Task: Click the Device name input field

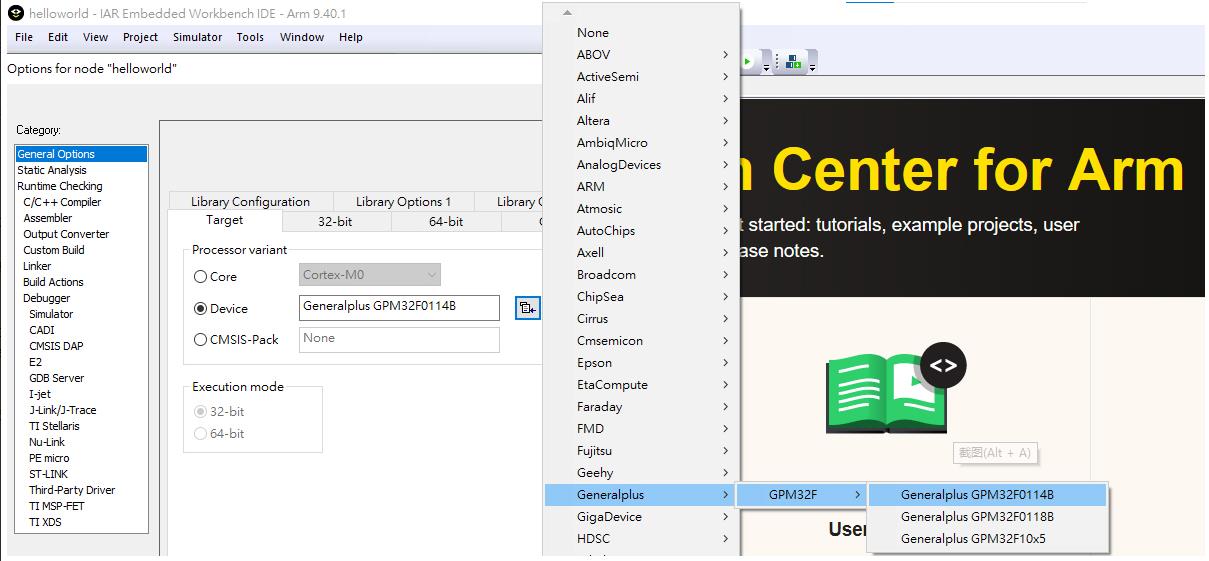Action: coord(399,307)
